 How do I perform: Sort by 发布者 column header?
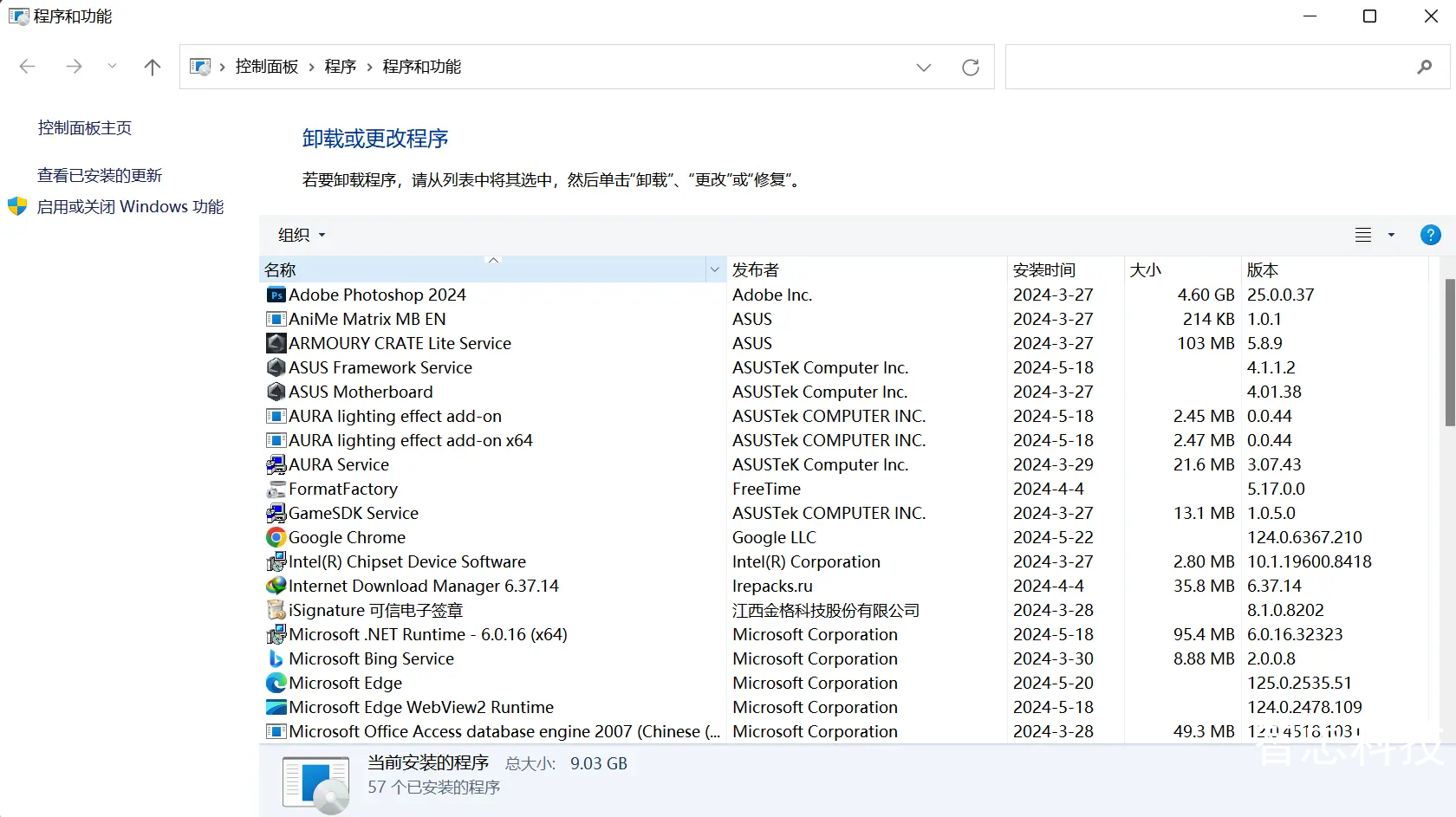tap(867, 270)
